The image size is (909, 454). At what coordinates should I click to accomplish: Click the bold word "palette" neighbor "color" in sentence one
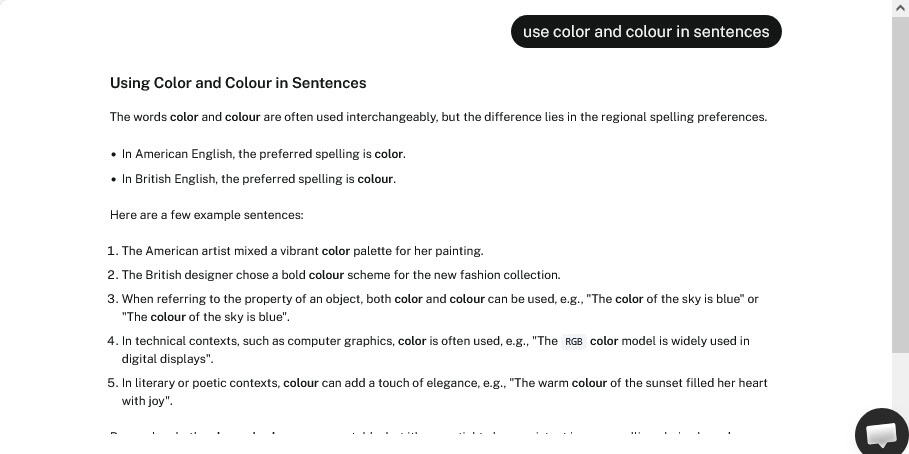pyautogui.click(x=336, y=251)
